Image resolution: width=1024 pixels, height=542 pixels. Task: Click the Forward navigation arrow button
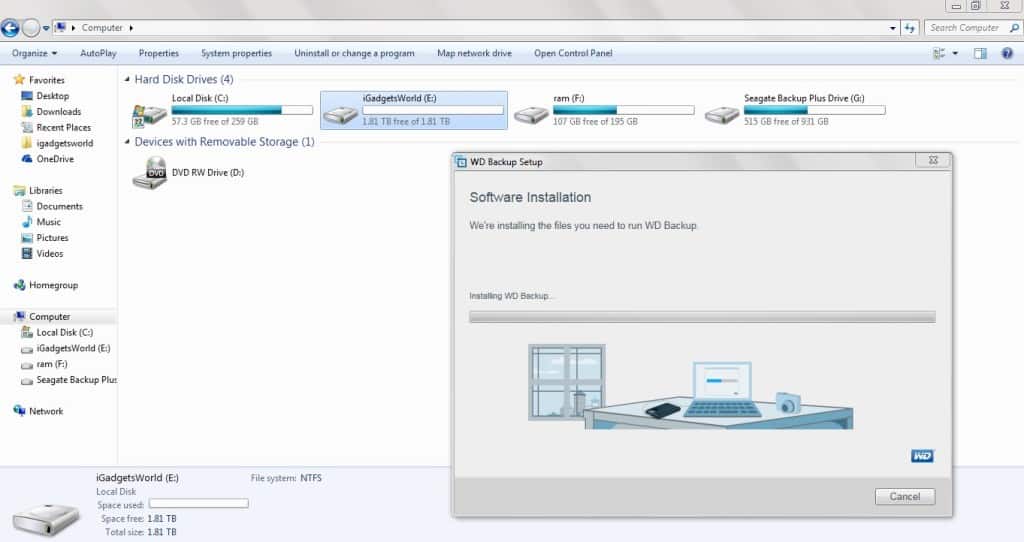(x=31, y=28)
